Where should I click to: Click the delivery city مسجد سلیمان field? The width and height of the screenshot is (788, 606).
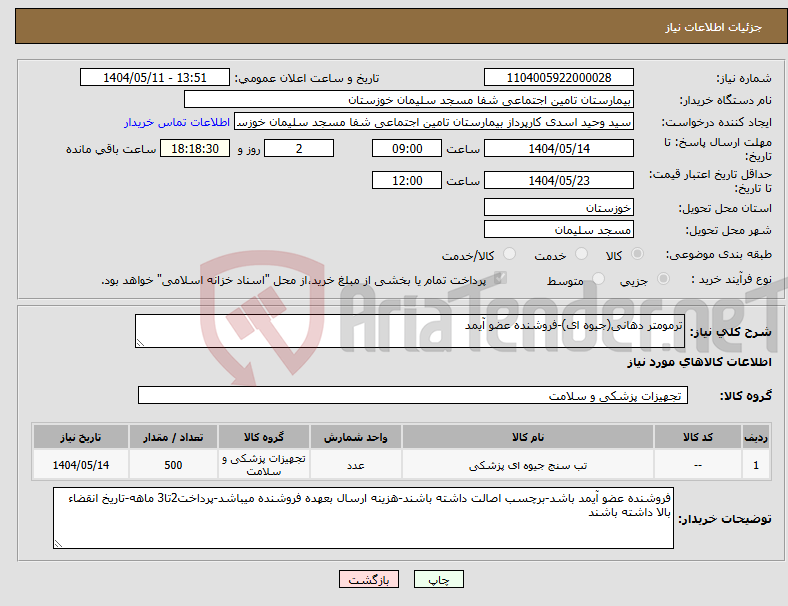point(558,229)
